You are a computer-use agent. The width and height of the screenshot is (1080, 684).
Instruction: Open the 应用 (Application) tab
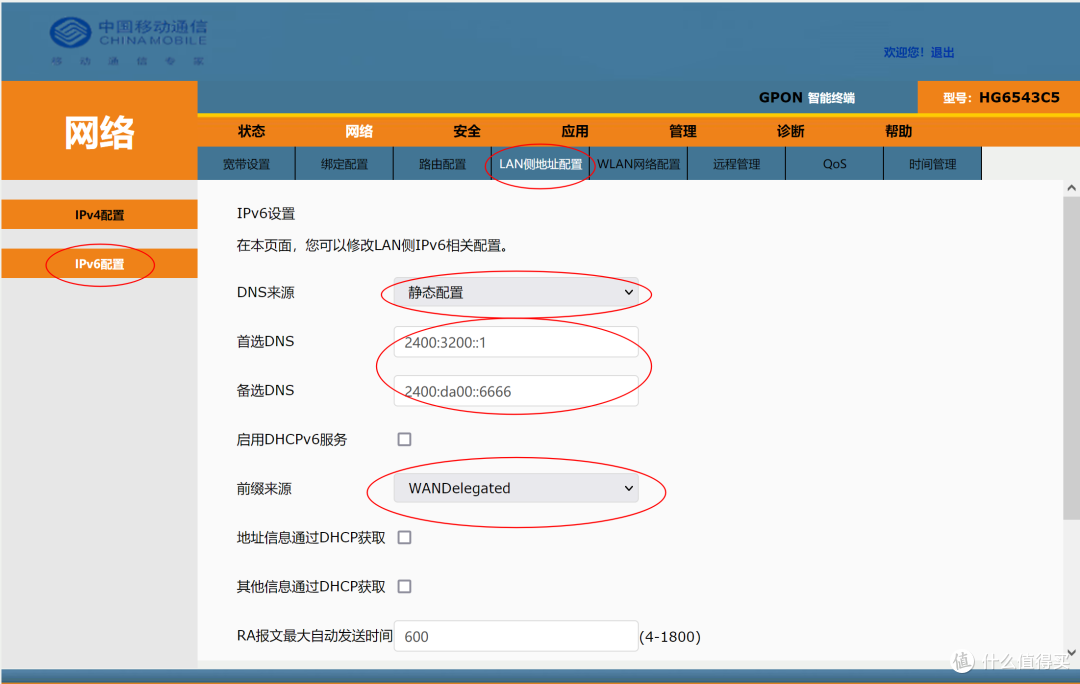click(x=575, y=131)
